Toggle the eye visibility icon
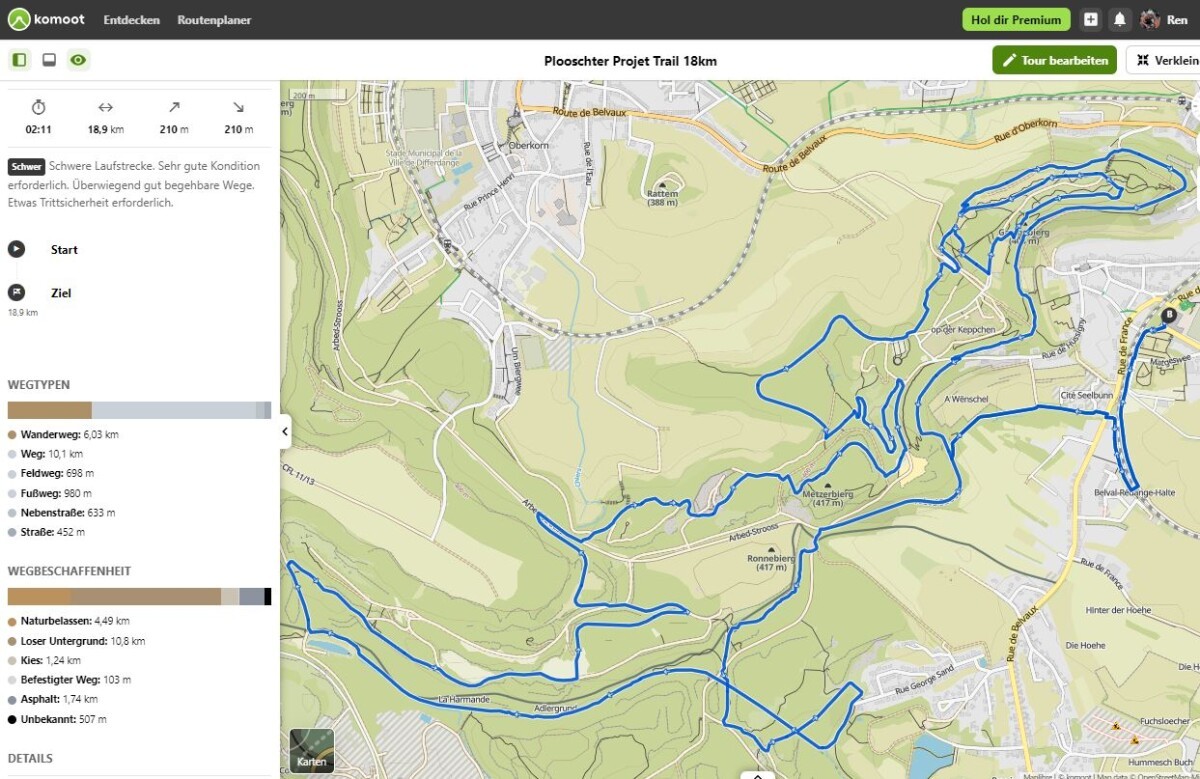 (79, 60)
